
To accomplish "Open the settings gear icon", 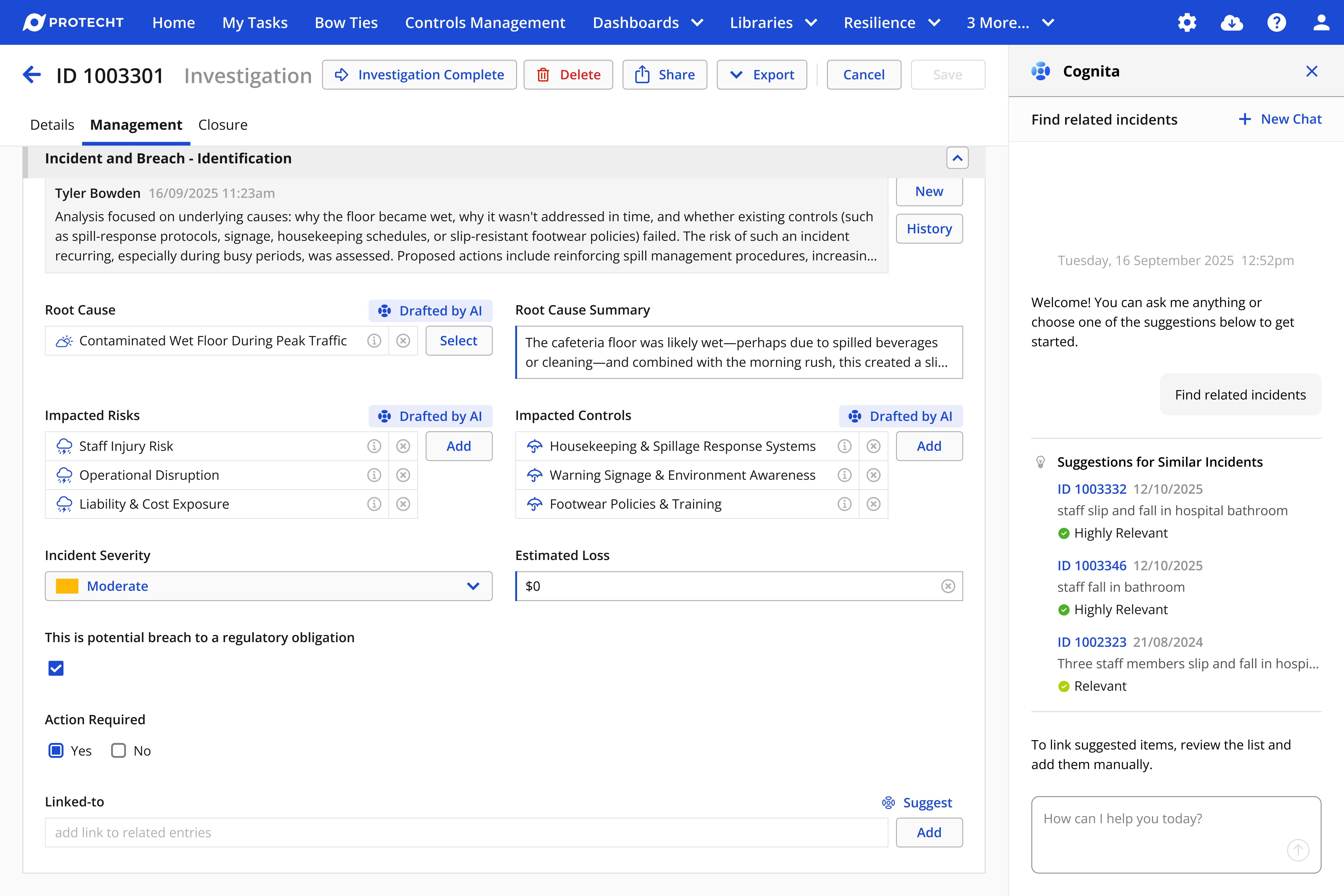I will pos(1187,23).
